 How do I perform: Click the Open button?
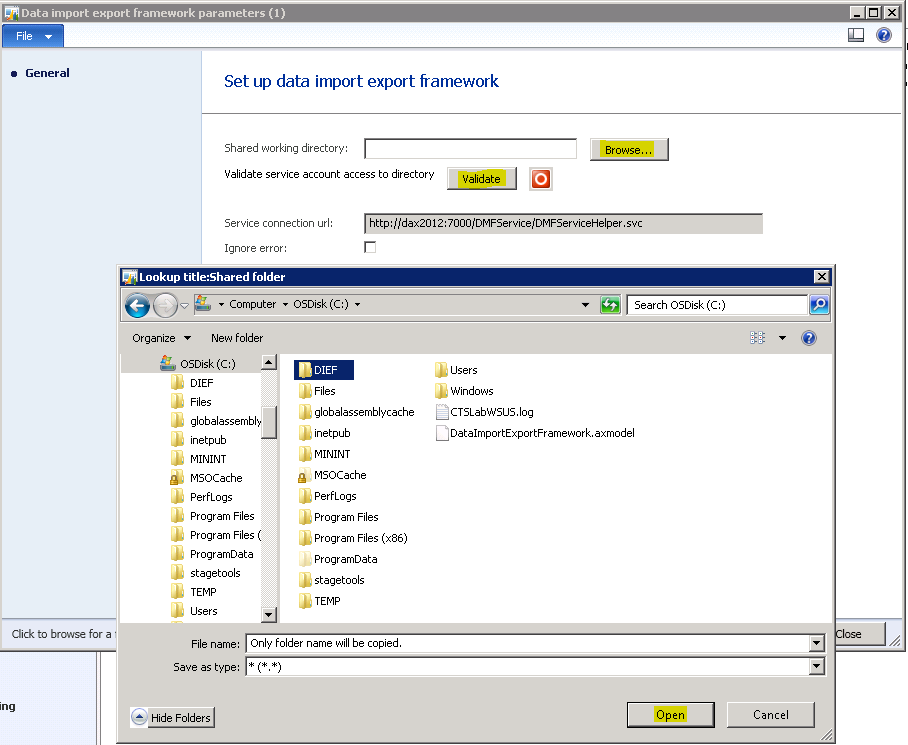(670, 715)
